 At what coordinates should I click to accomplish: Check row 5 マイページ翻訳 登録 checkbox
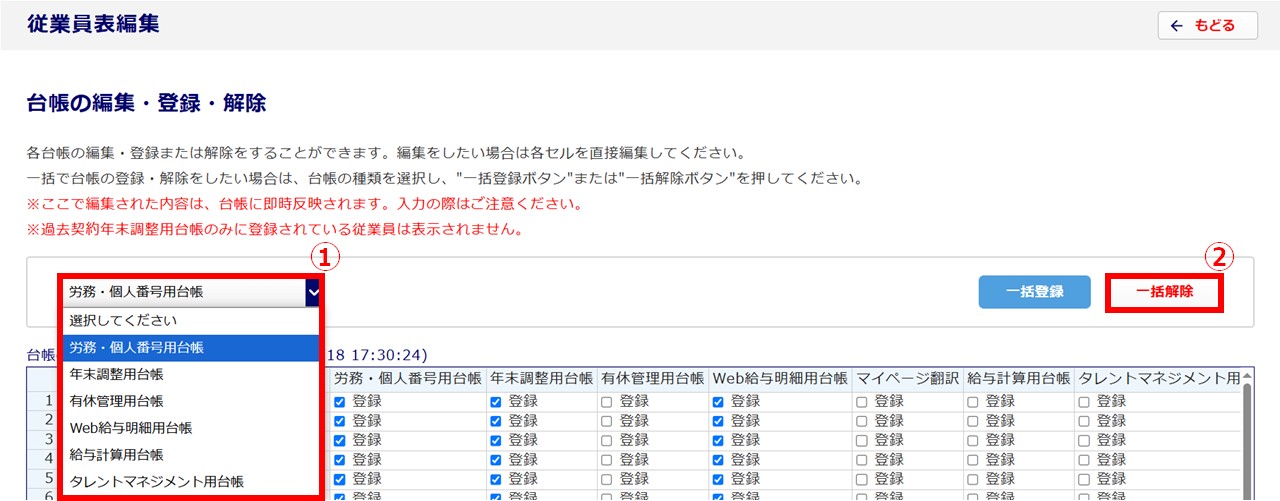[x=862, y=478]
